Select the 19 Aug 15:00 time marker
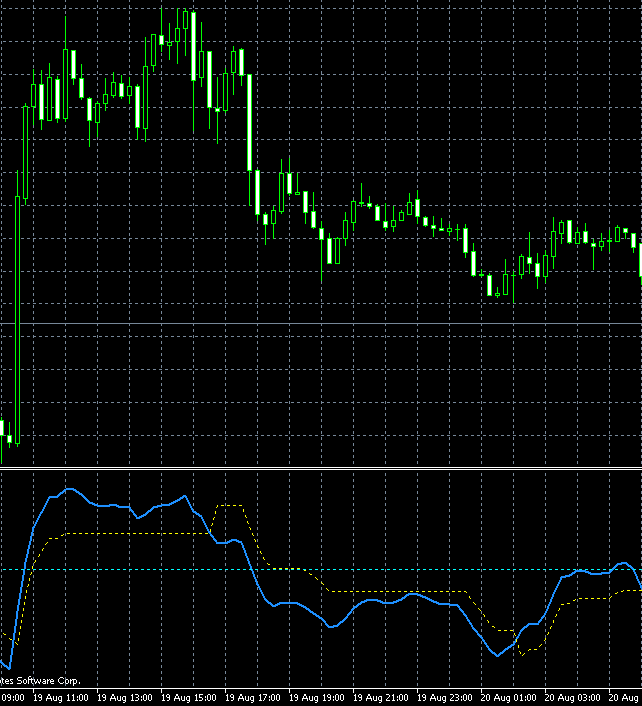 [189, 697]
